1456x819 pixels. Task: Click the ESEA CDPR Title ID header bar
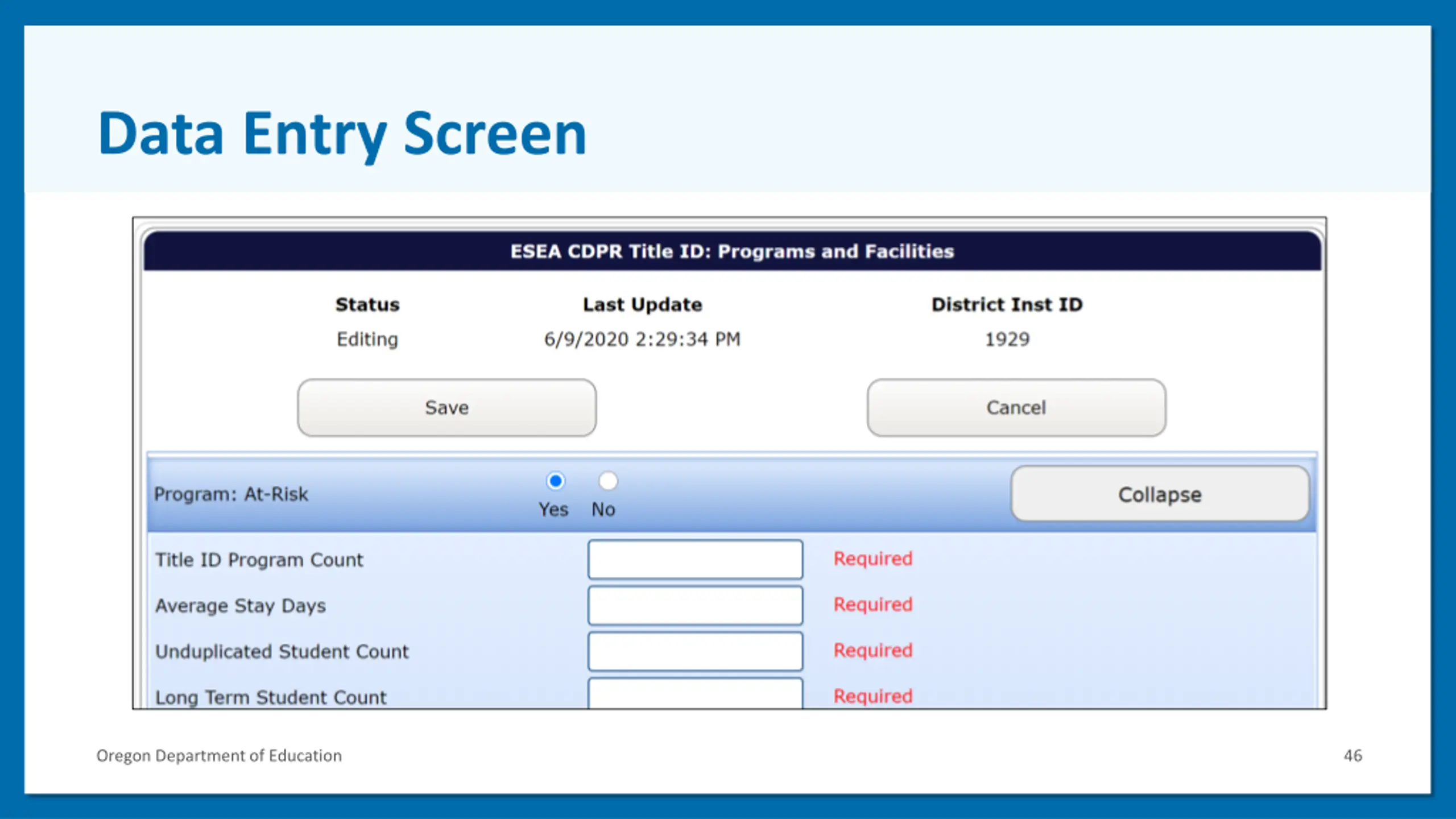pyautogui.click(x=731, y=251)
